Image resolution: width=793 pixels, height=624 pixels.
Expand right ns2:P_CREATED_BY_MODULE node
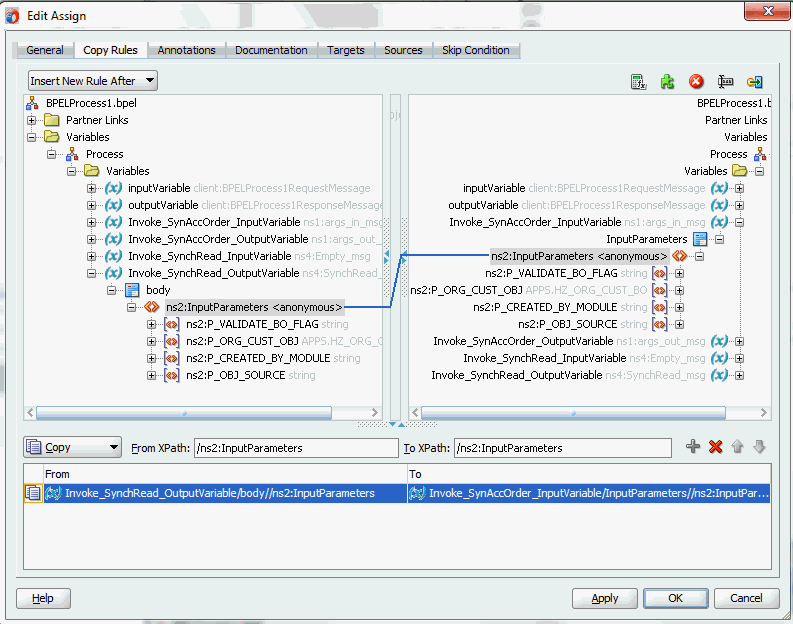(679, 307)
